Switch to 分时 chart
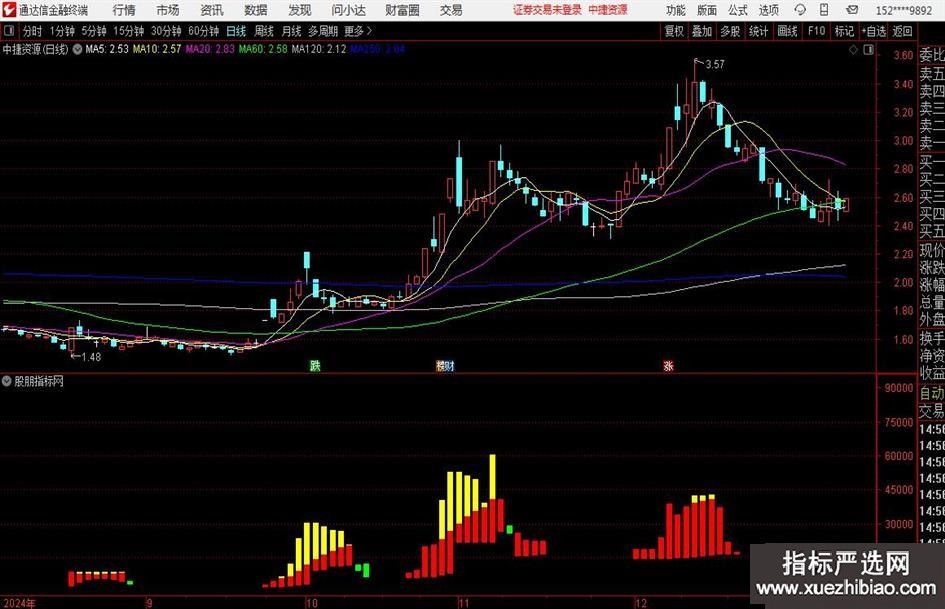The width and height of the screenshot is (945, 609). (33, 31)
